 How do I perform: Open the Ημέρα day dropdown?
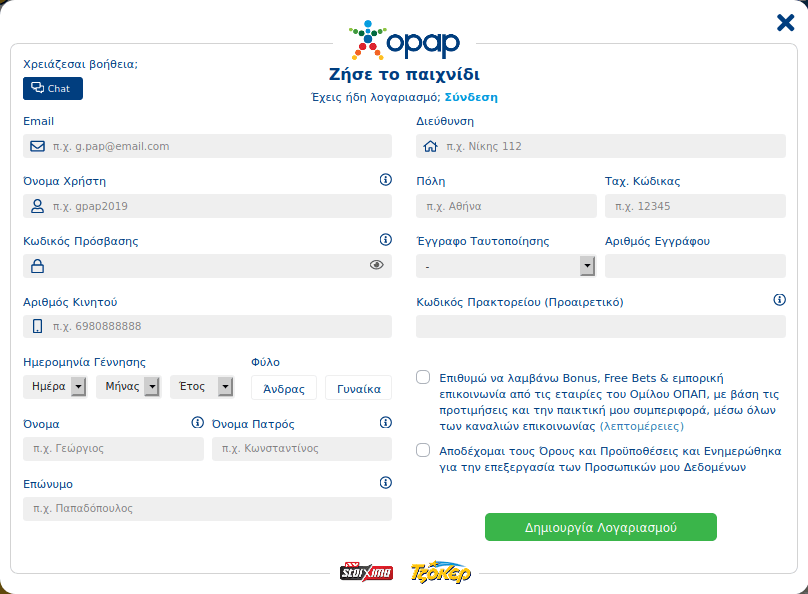(55, 387)
